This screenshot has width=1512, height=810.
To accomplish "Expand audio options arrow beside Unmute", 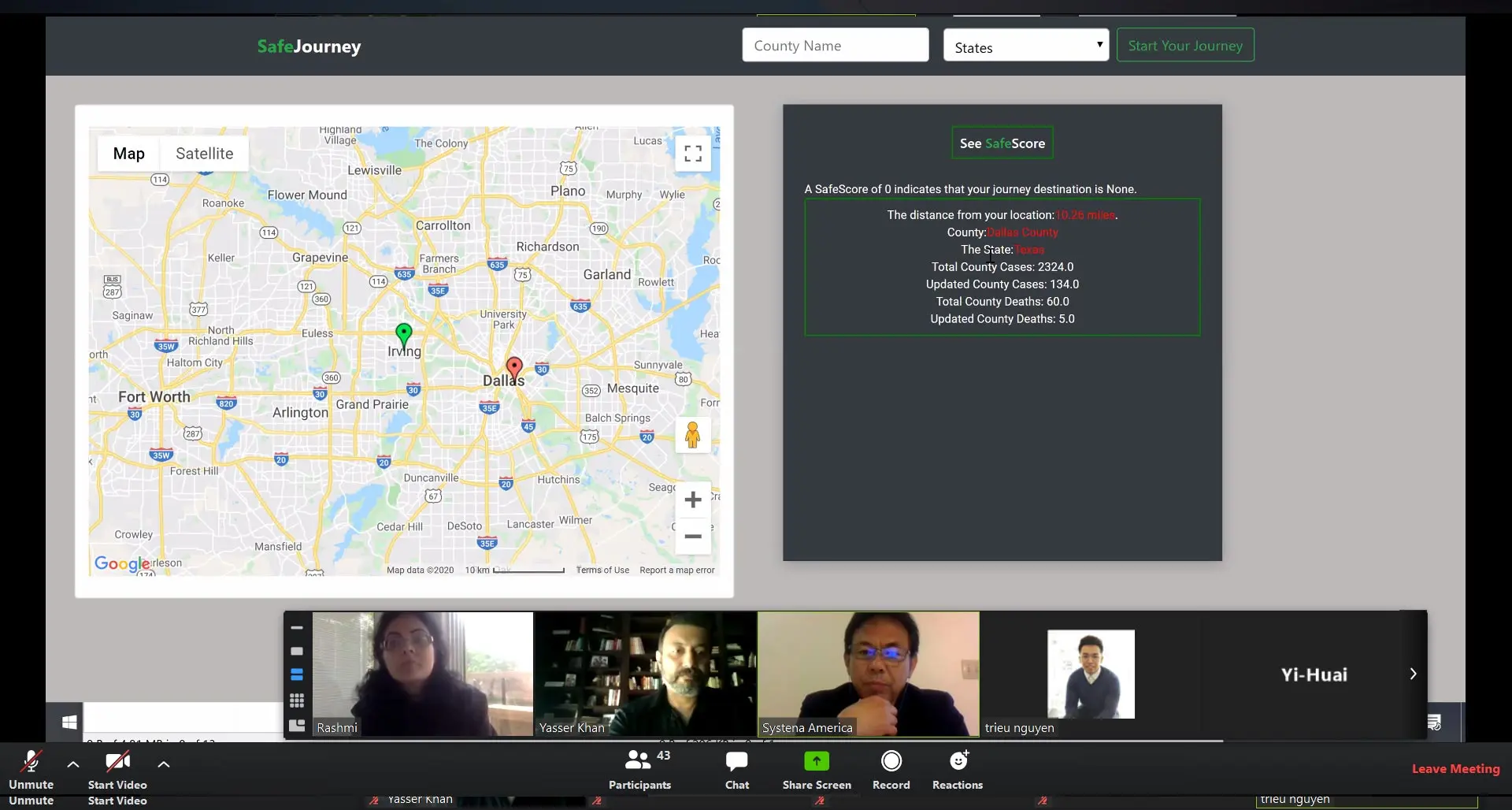I will pyautogui.click(x=73, y=764).
